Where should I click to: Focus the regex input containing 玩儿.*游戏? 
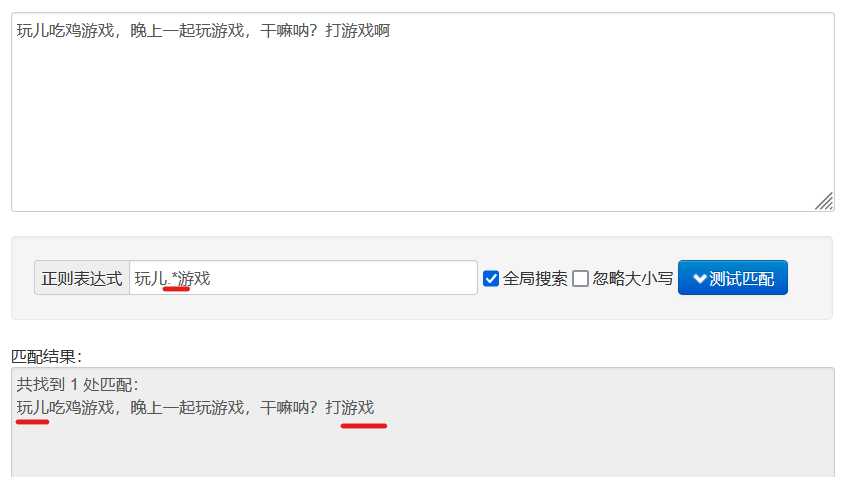(303, 278)
